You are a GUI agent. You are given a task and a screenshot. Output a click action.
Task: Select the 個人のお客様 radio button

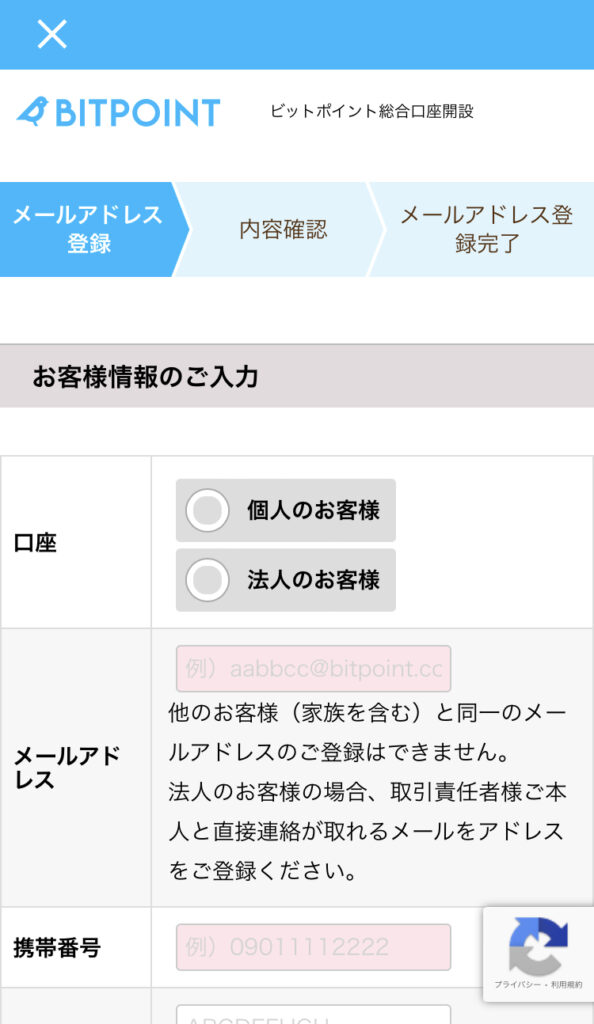[208, 510]
